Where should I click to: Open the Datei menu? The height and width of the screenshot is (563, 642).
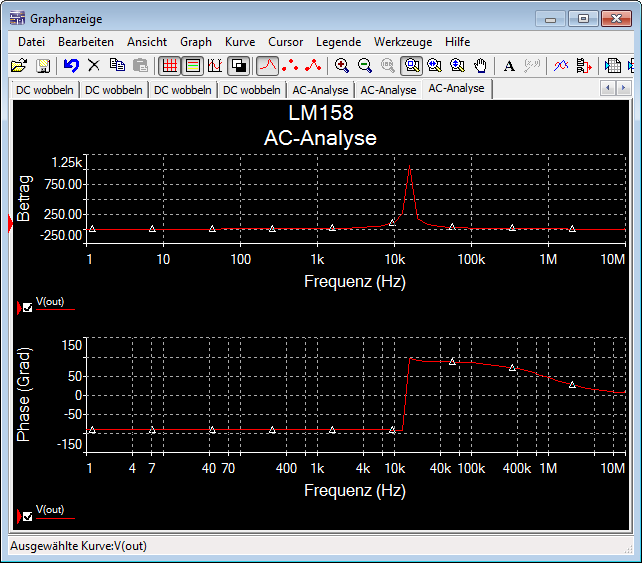point(32,42)
